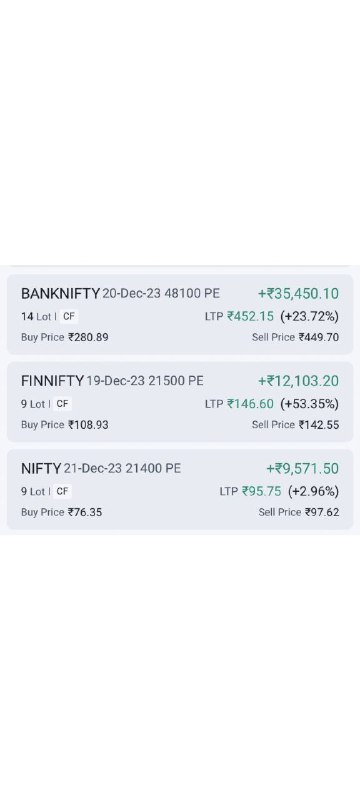Viewport: 360px width, 800px height.
Task: Open the BANKNIFTY 20-Dec-23 48100 PE position
Action: coord(180,314)
